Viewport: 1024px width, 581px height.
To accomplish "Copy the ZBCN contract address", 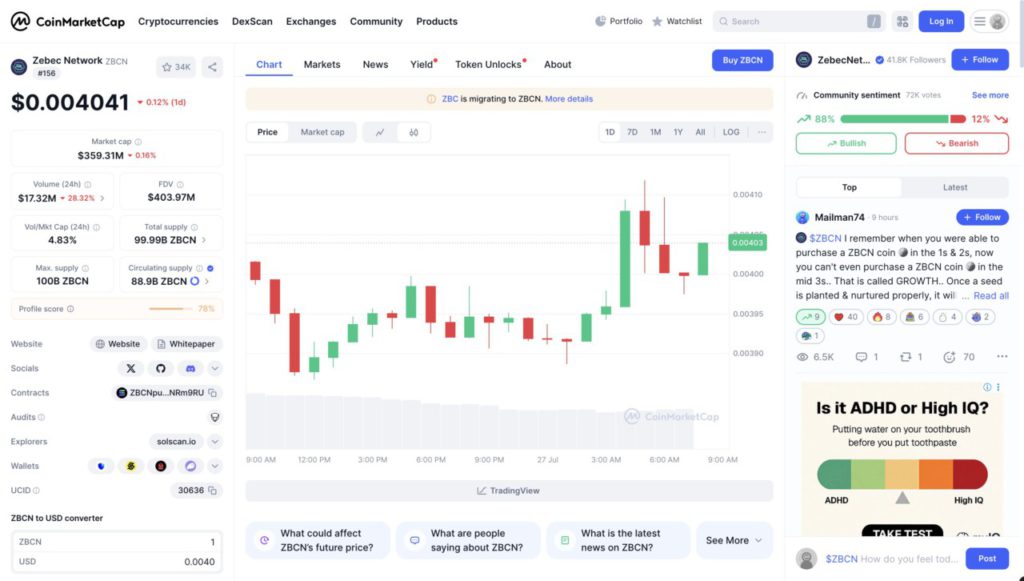I will (213, 393).
